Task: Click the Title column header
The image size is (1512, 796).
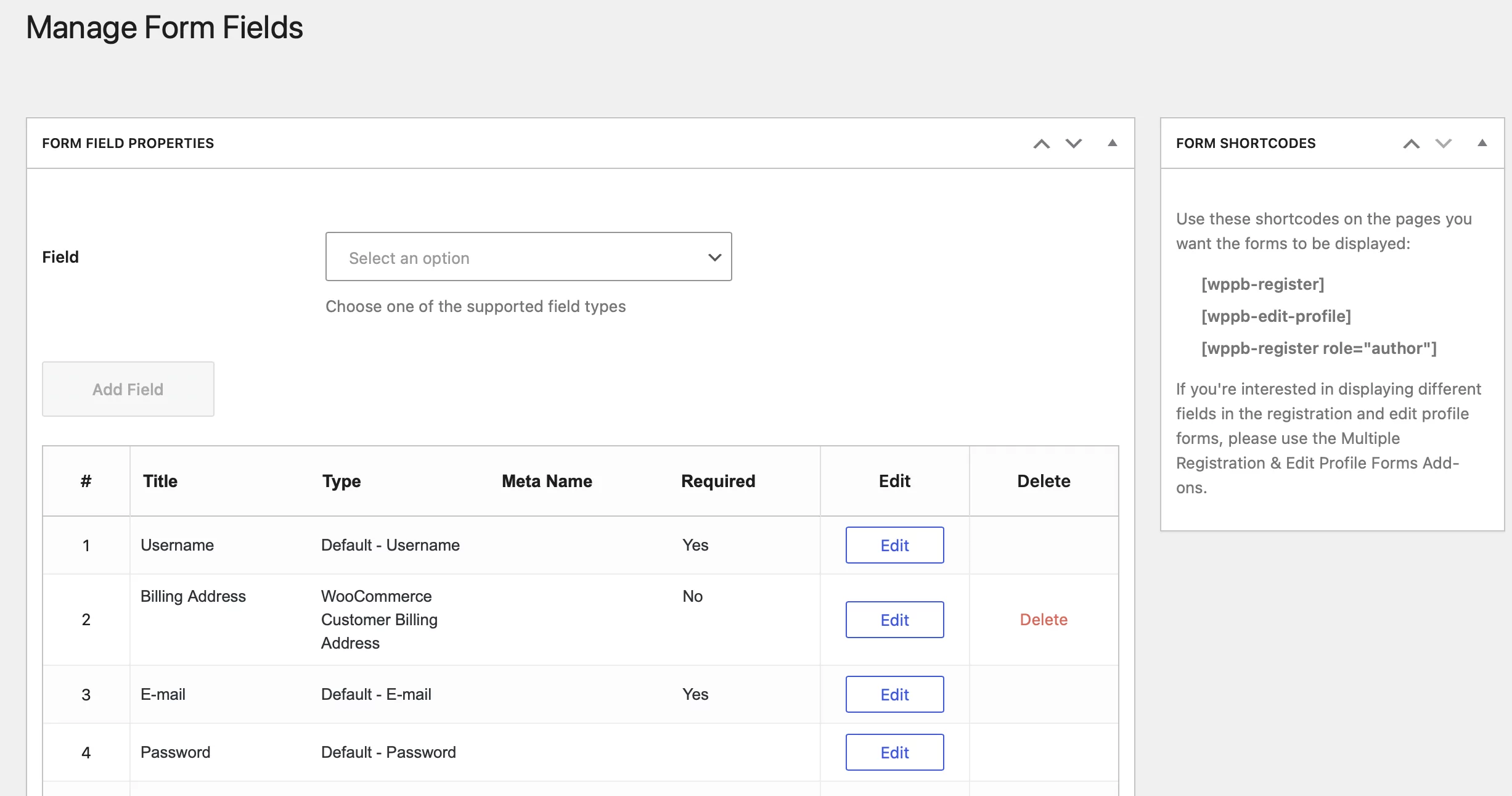Action: pyautogui.click(x=160, y=481)
